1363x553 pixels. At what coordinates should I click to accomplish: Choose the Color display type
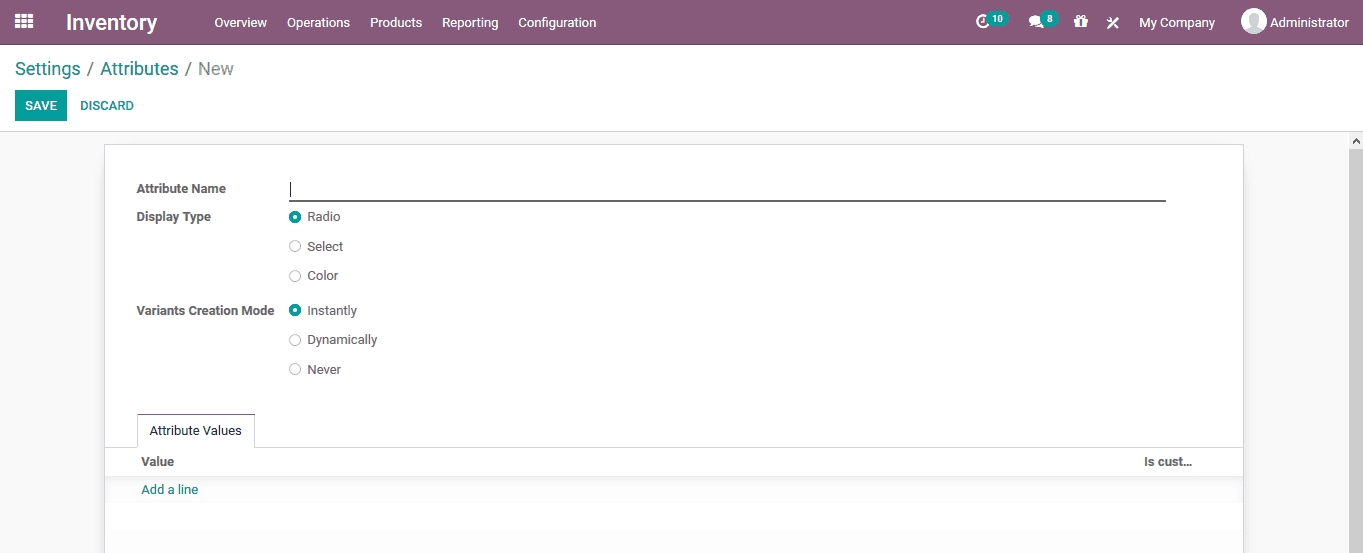click(295, 276)
